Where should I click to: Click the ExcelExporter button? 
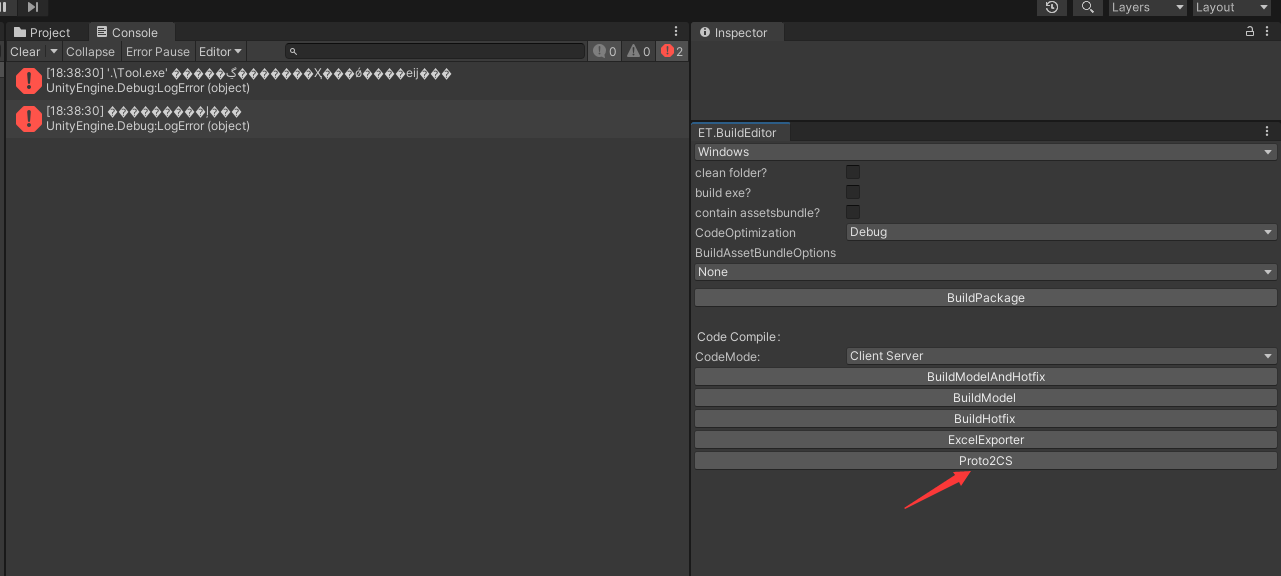[x=985, y=440]
